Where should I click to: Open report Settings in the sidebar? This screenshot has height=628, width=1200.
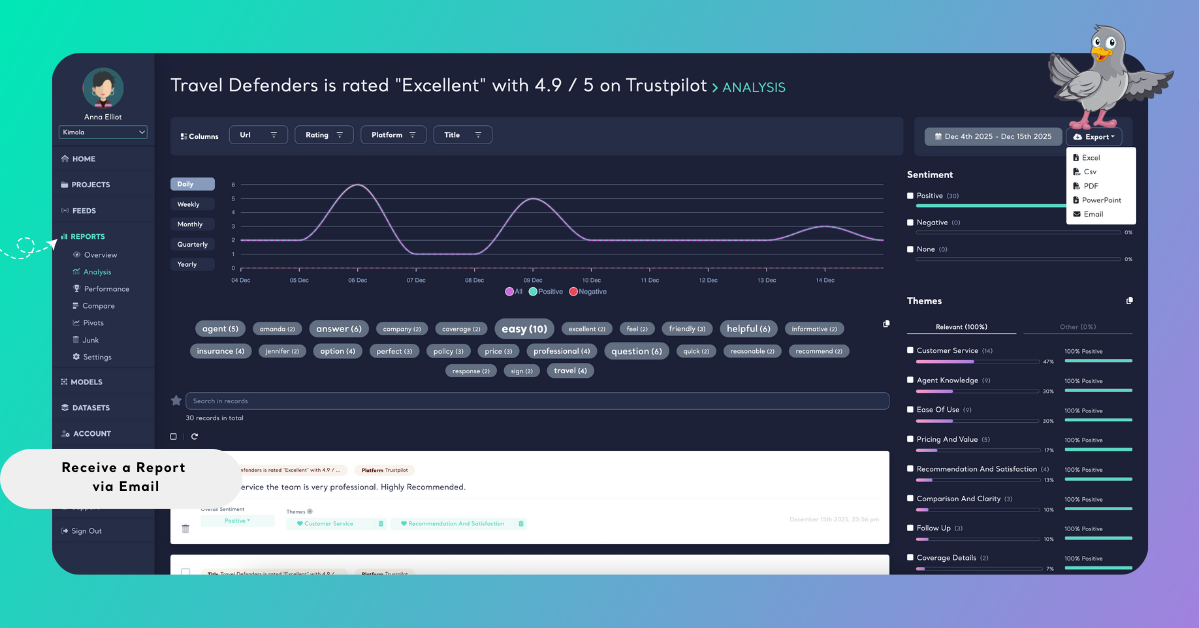91,357
